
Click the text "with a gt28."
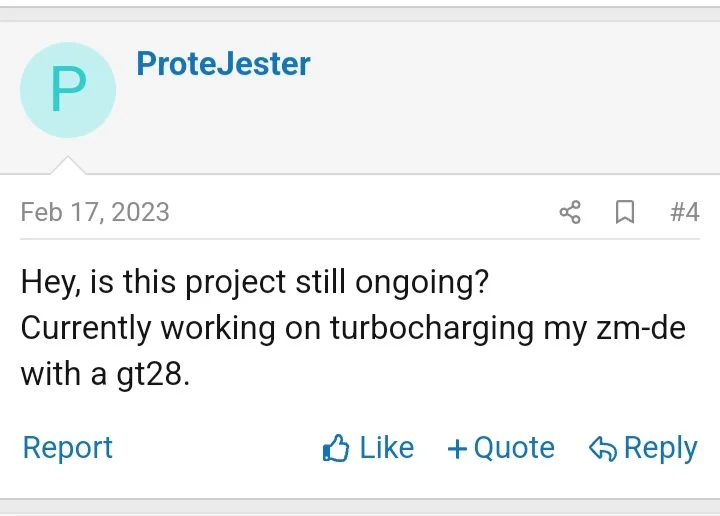[105, 374]
